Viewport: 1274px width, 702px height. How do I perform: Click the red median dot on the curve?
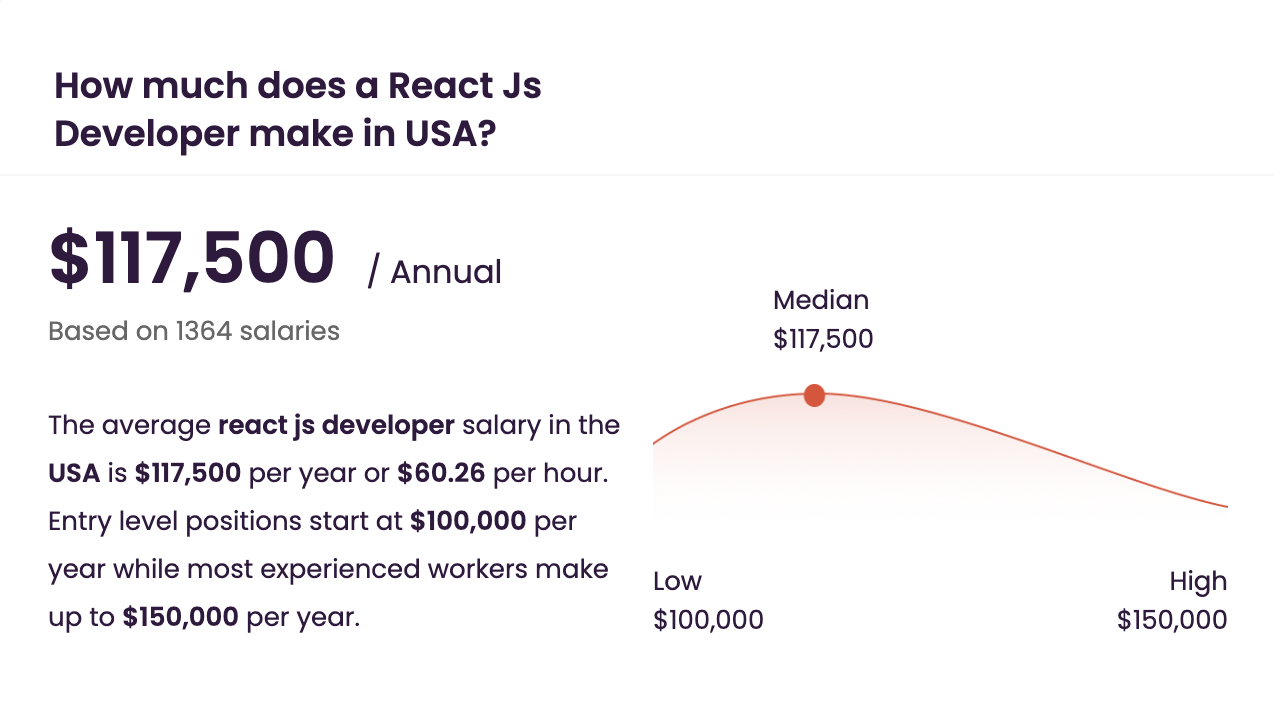[x=814, y=395]
